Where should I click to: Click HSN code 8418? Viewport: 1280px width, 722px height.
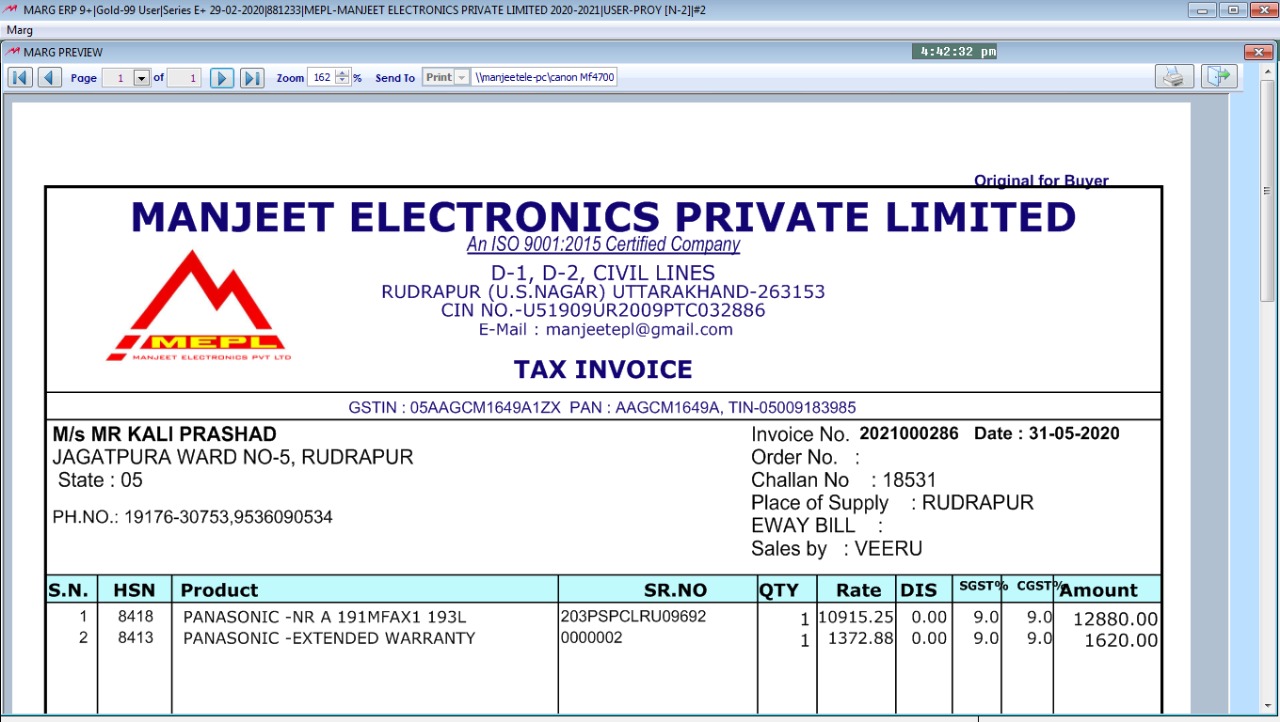tap(135, 617)
